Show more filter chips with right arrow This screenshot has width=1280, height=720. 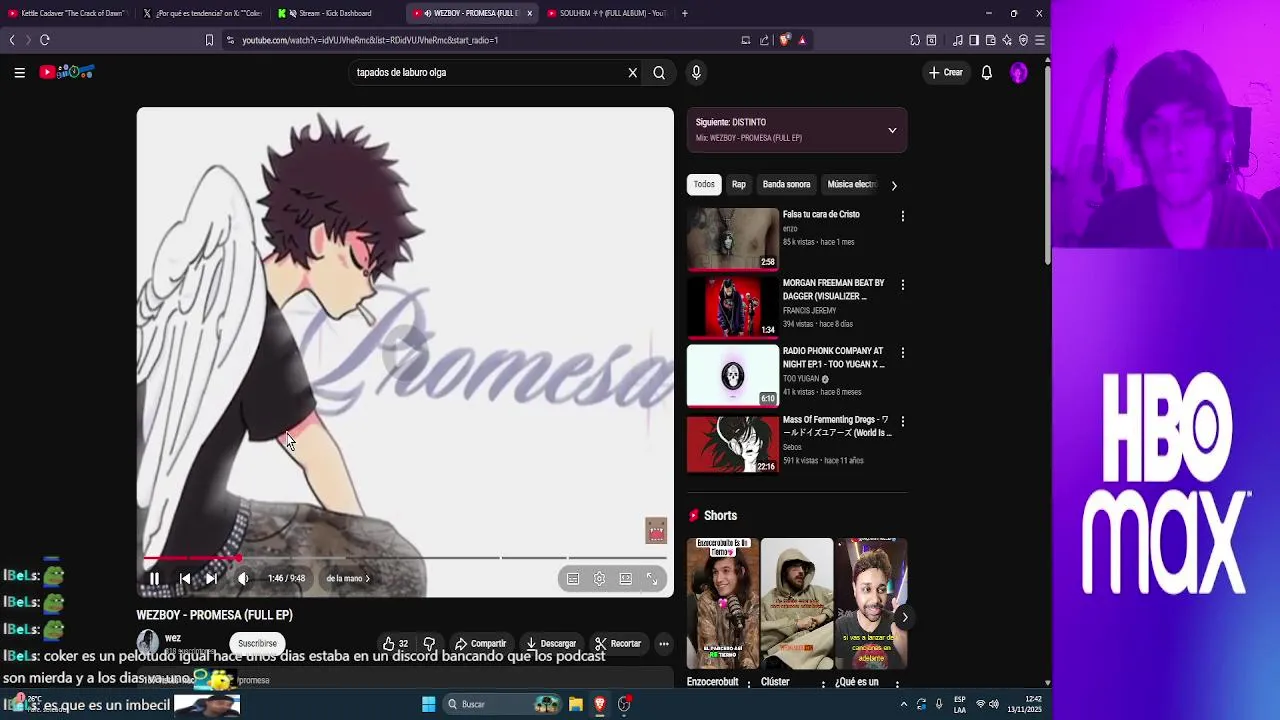(894, 185)
